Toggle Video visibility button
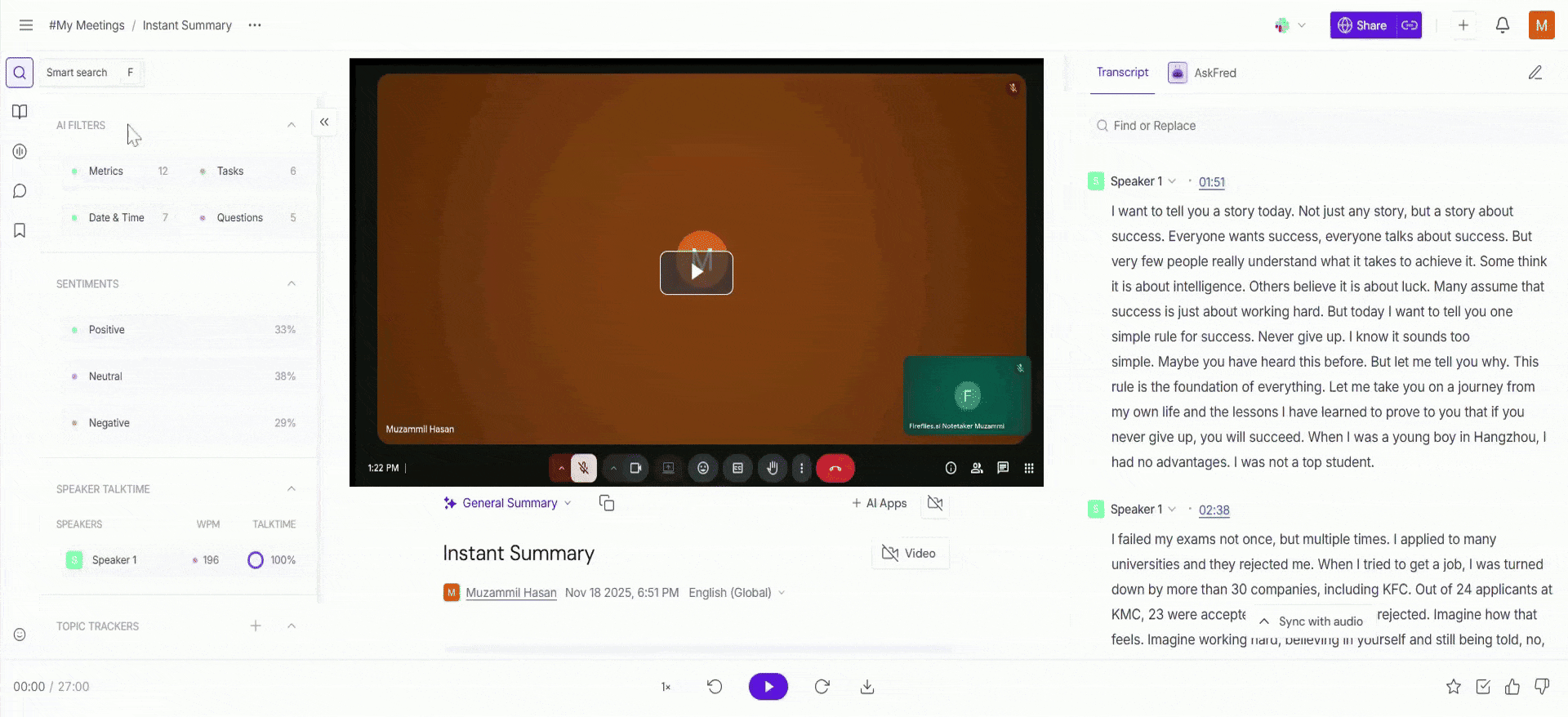 coord(910,554)
